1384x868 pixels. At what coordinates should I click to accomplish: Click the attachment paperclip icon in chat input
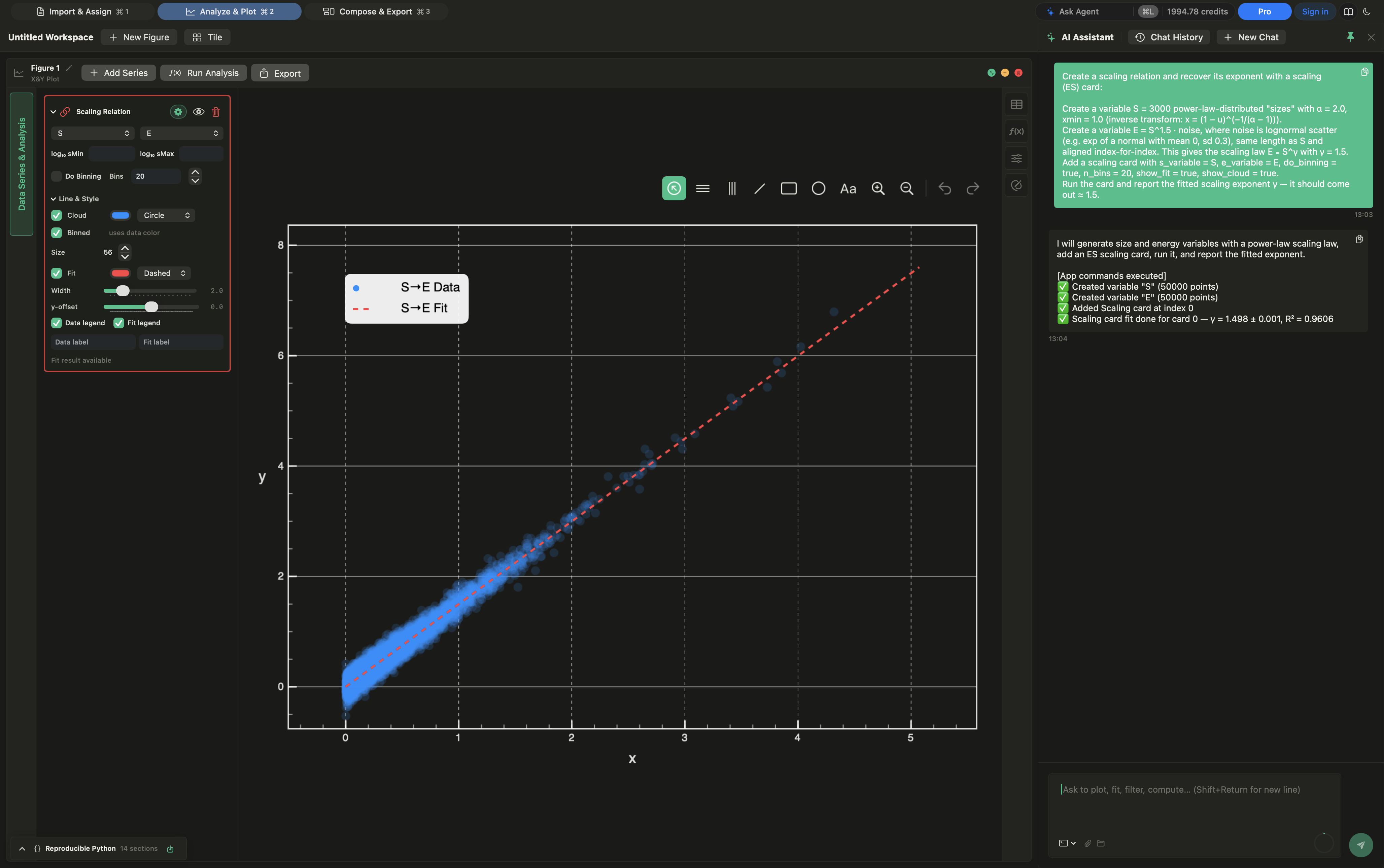pos(1087,843)
